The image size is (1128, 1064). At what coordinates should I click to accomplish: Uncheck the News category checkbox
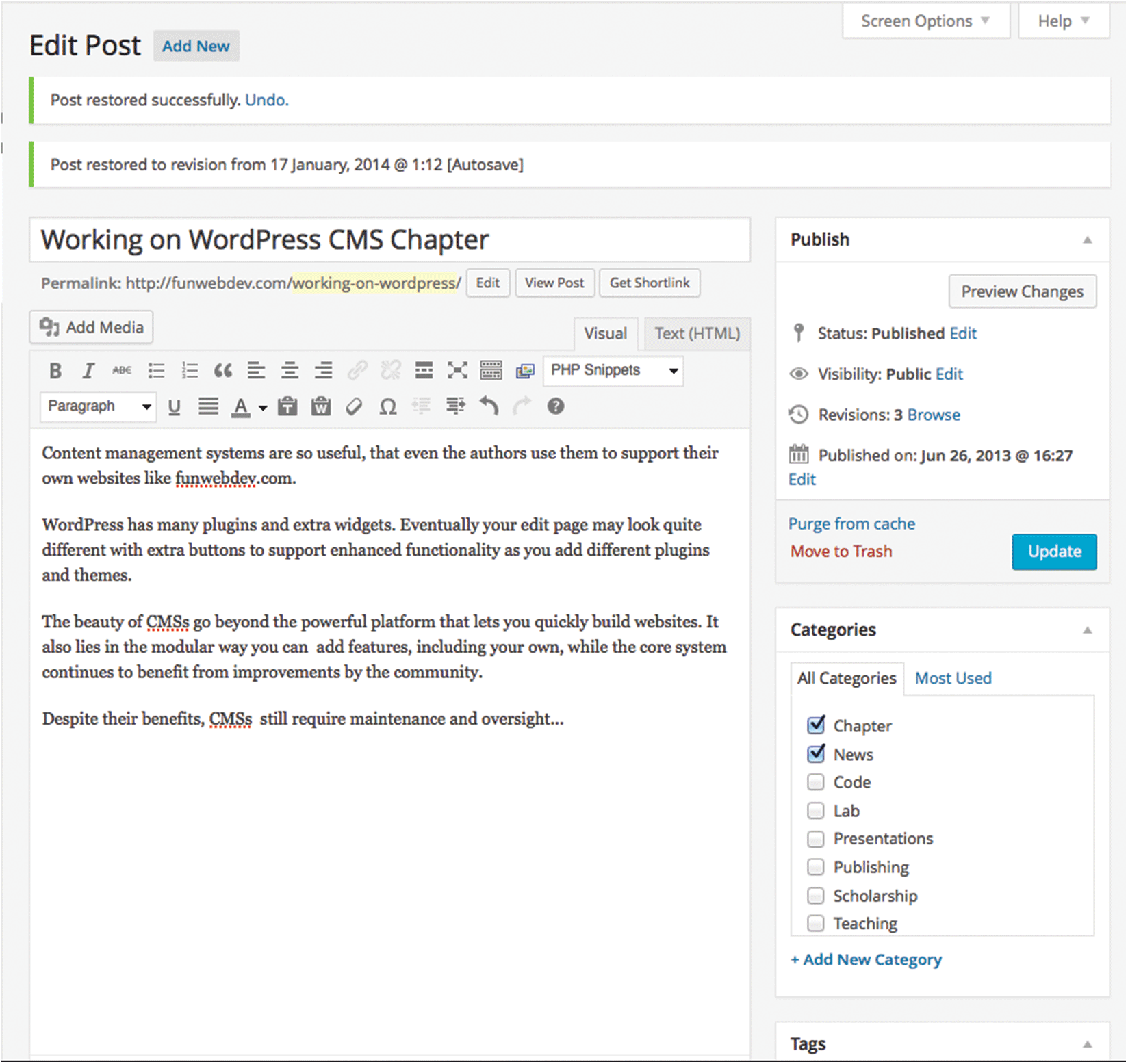click(x=816, y=754)
